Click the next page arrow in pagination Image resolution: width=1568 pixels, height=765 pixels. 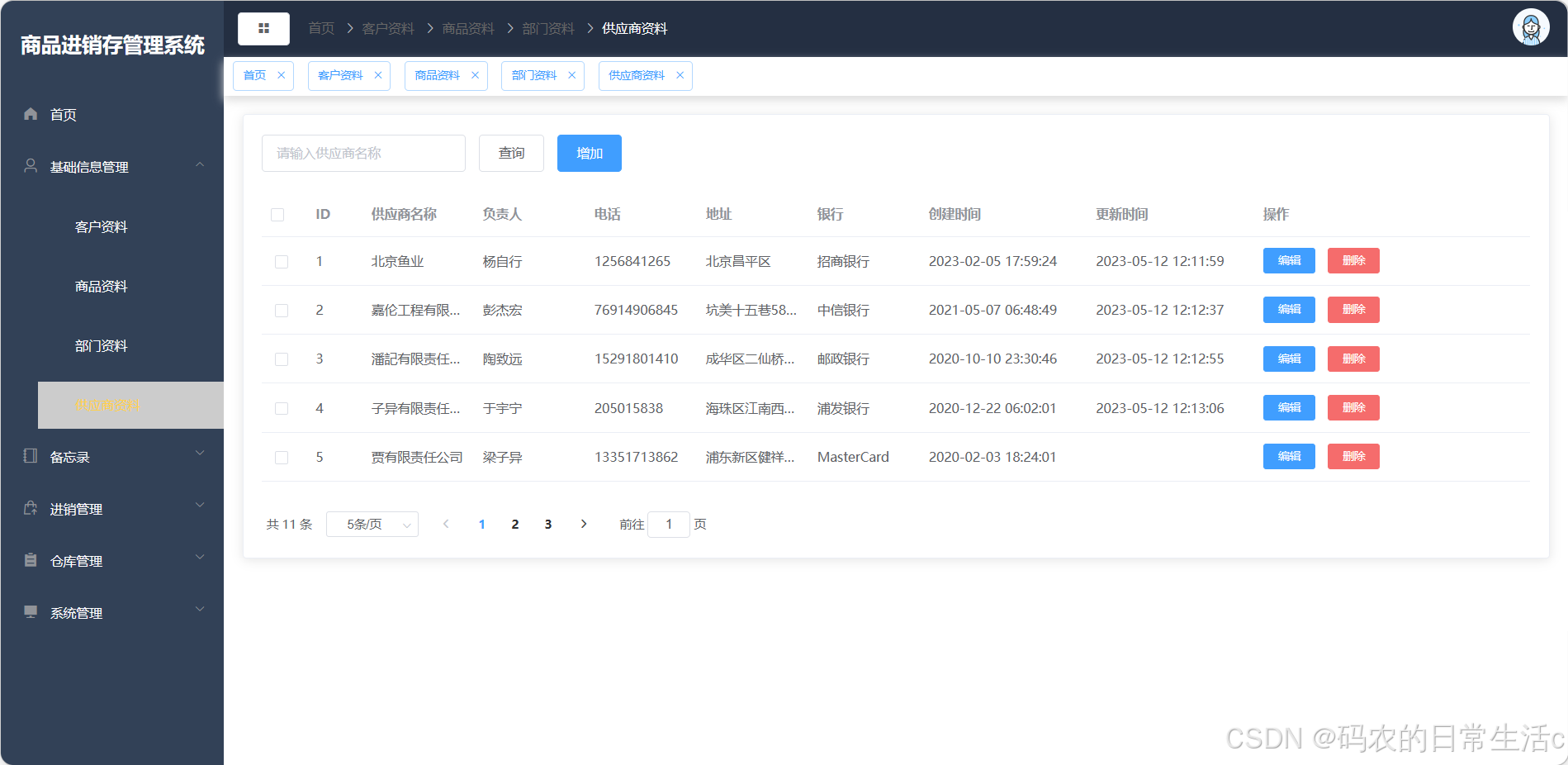click(584, 524)
